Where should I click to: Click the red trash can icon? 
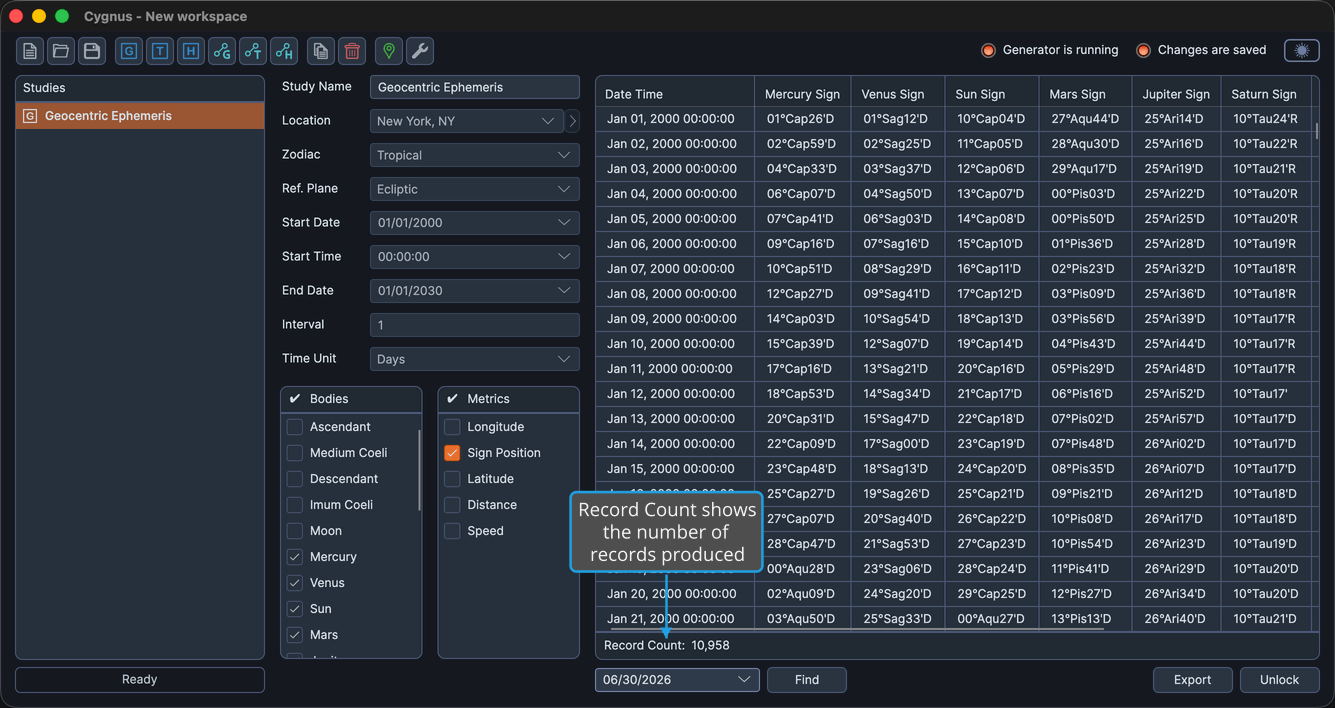pos(352,51)
